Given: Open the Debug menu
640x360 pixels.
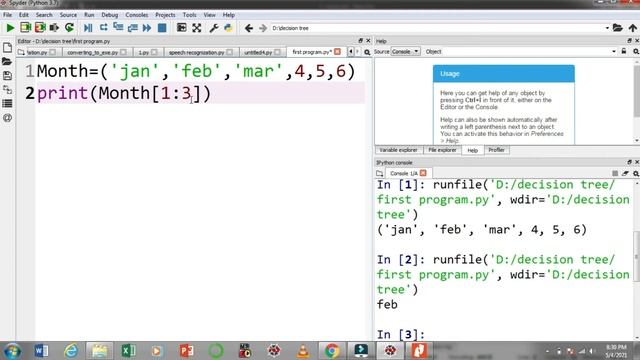Looking at the screenshot, I should tap(109, 15).
